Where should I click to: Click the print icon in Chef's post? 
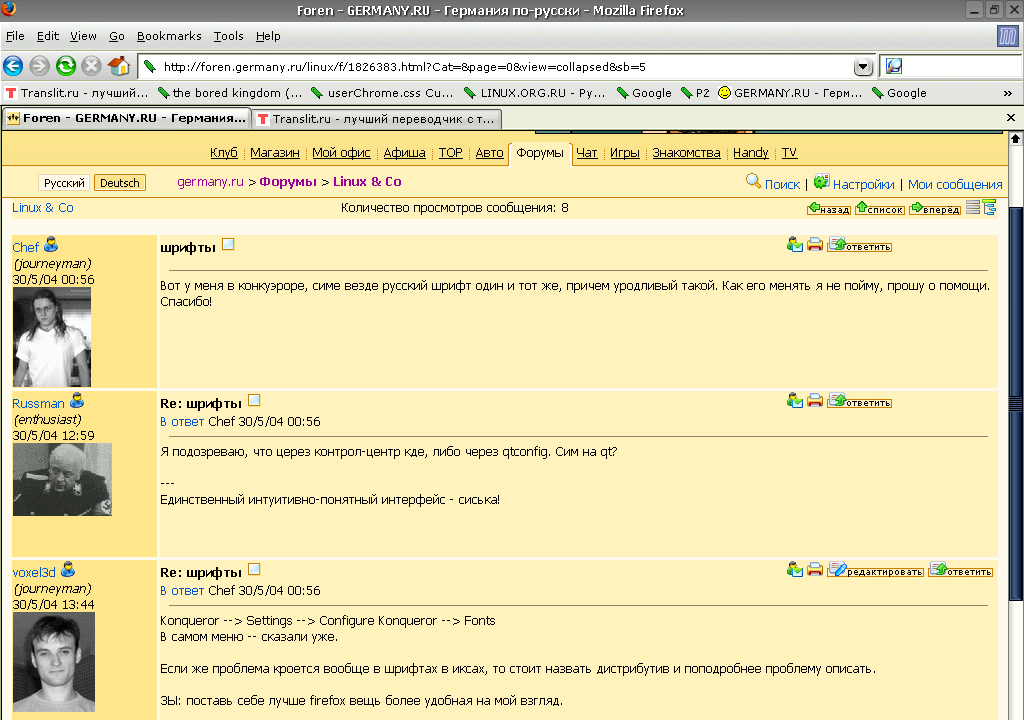pyautogui.click(x=815, y=245)
